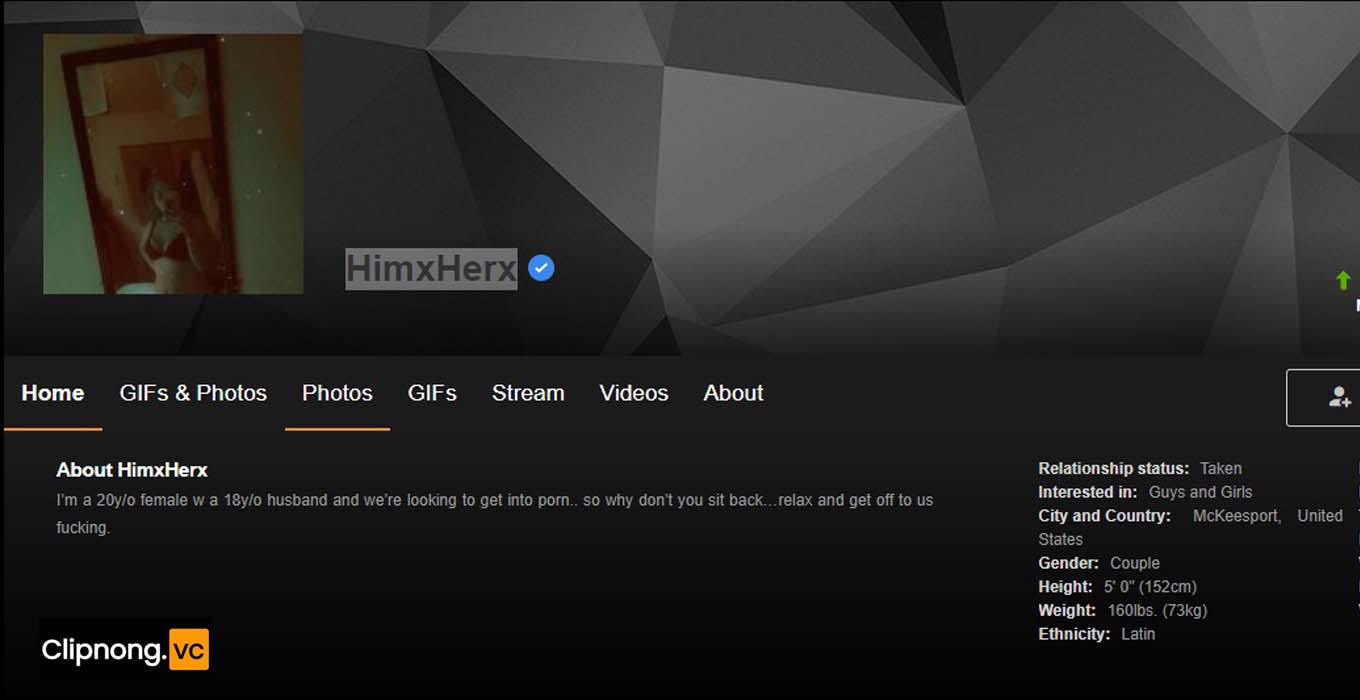Viewport: 1360px width, 700px height.
Task: Click the Relationship status value Taken
Action: 1221,468
